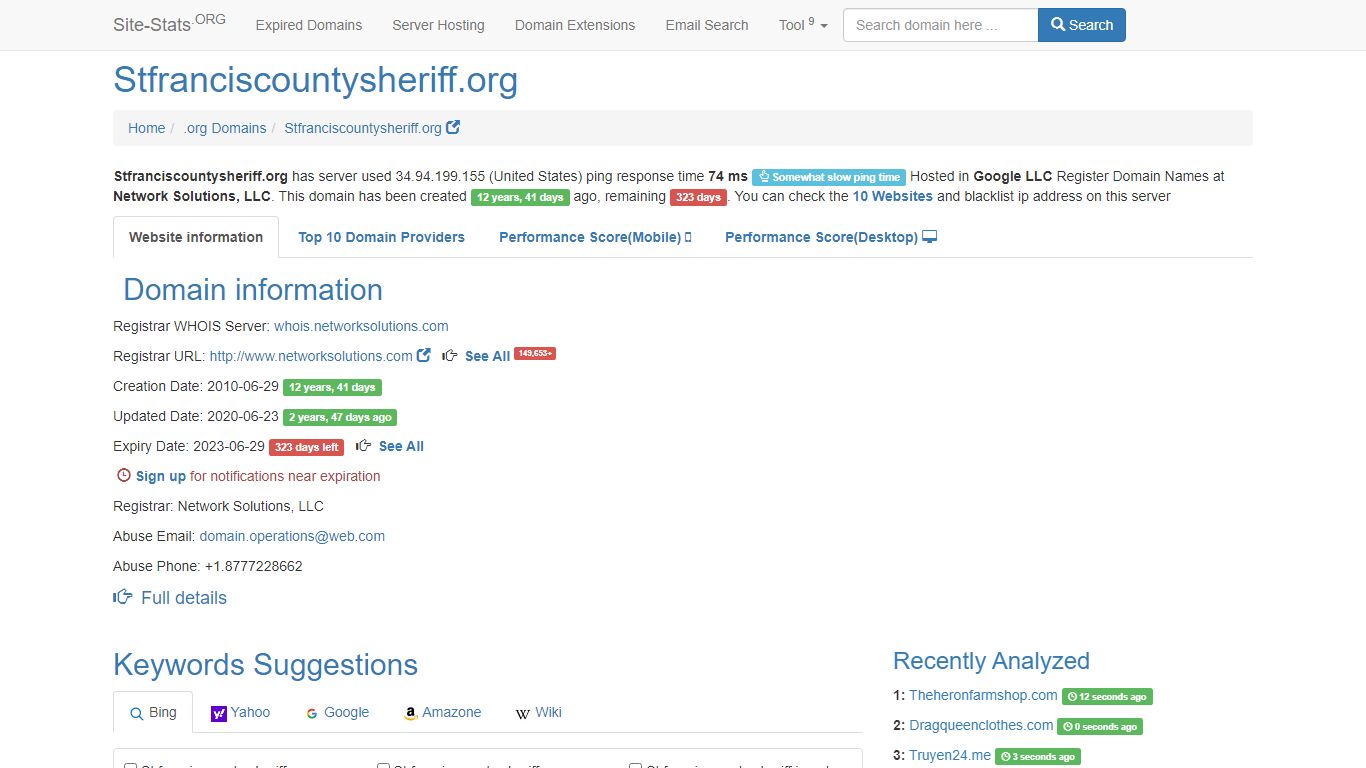This screenshot has width=1366, height=768.
Task: Click the 2 years, 47 days ago badge
Action: pyautogui.click(x=340, y=417)
